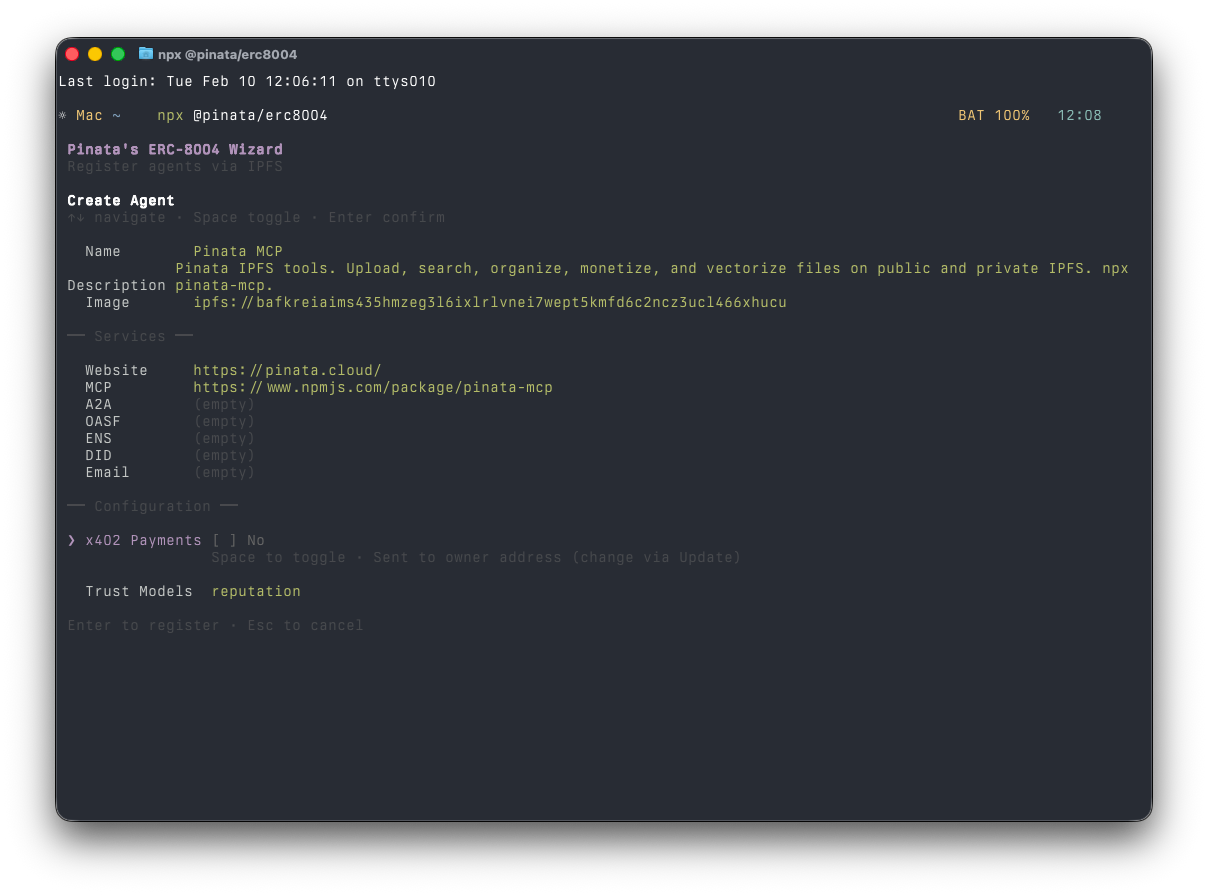This screenshot has width=1208, height=895.
Task: Open the pinata.cloud Website link
Action: point(287,370)
